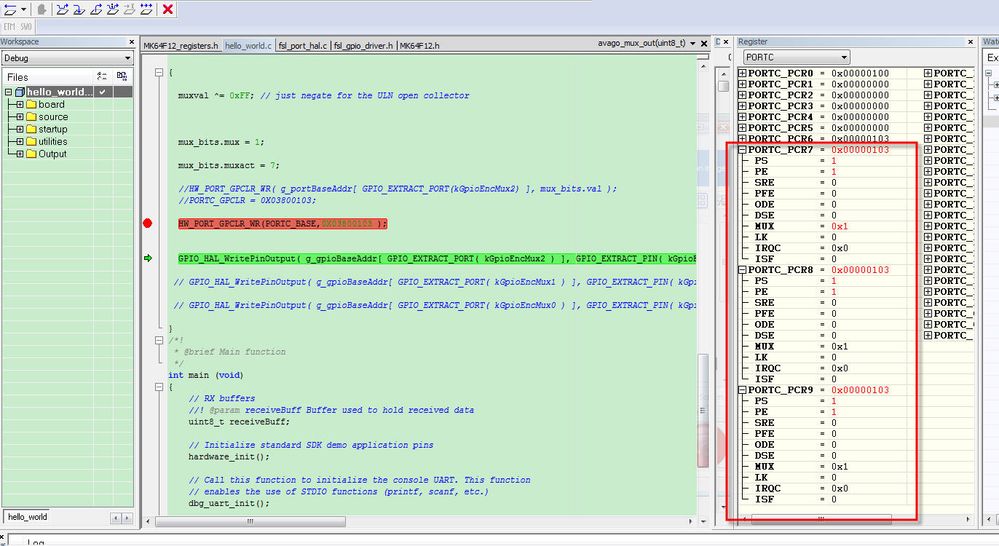The height and width of the screenshot is (546, 999).
Task: Click the editor vertical scrollbar thumb
Action: click(703, 411)
